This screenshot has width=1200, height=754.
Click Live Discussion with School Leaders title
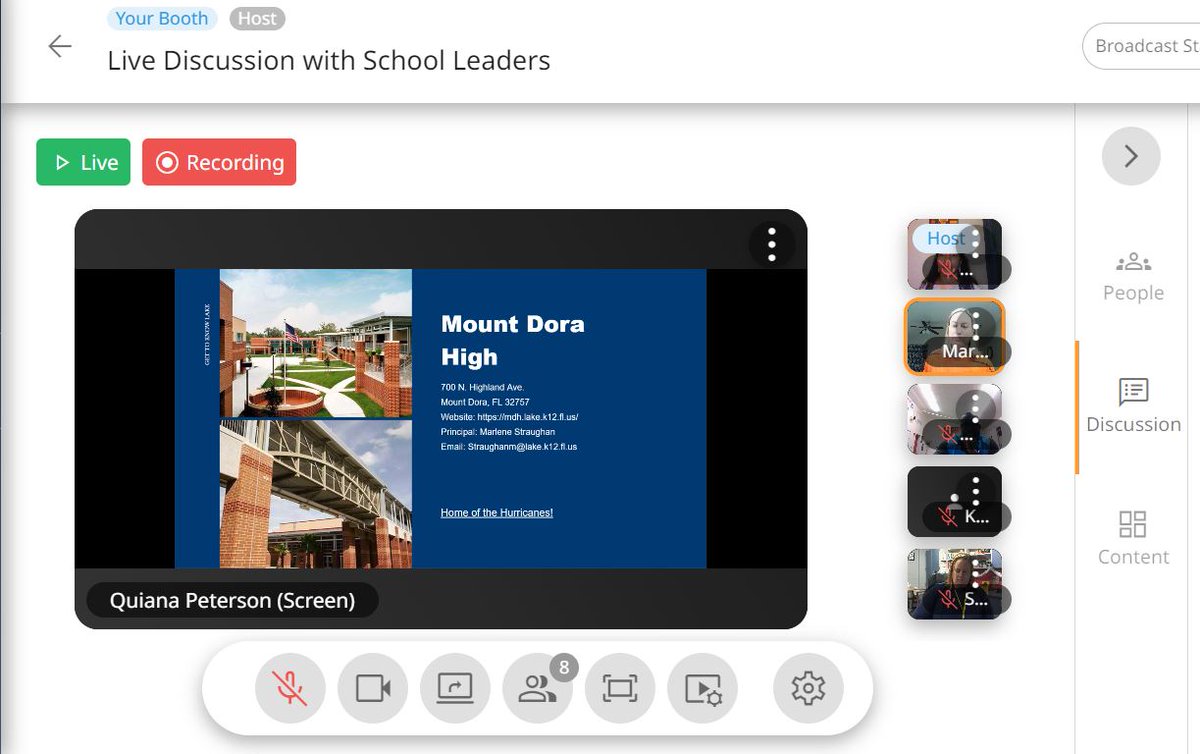pos(329,60)
